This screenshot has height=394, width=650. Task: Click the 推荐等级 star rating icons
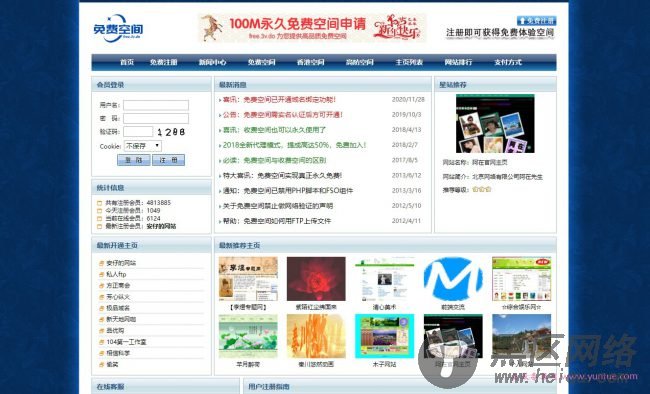(482, 190)
